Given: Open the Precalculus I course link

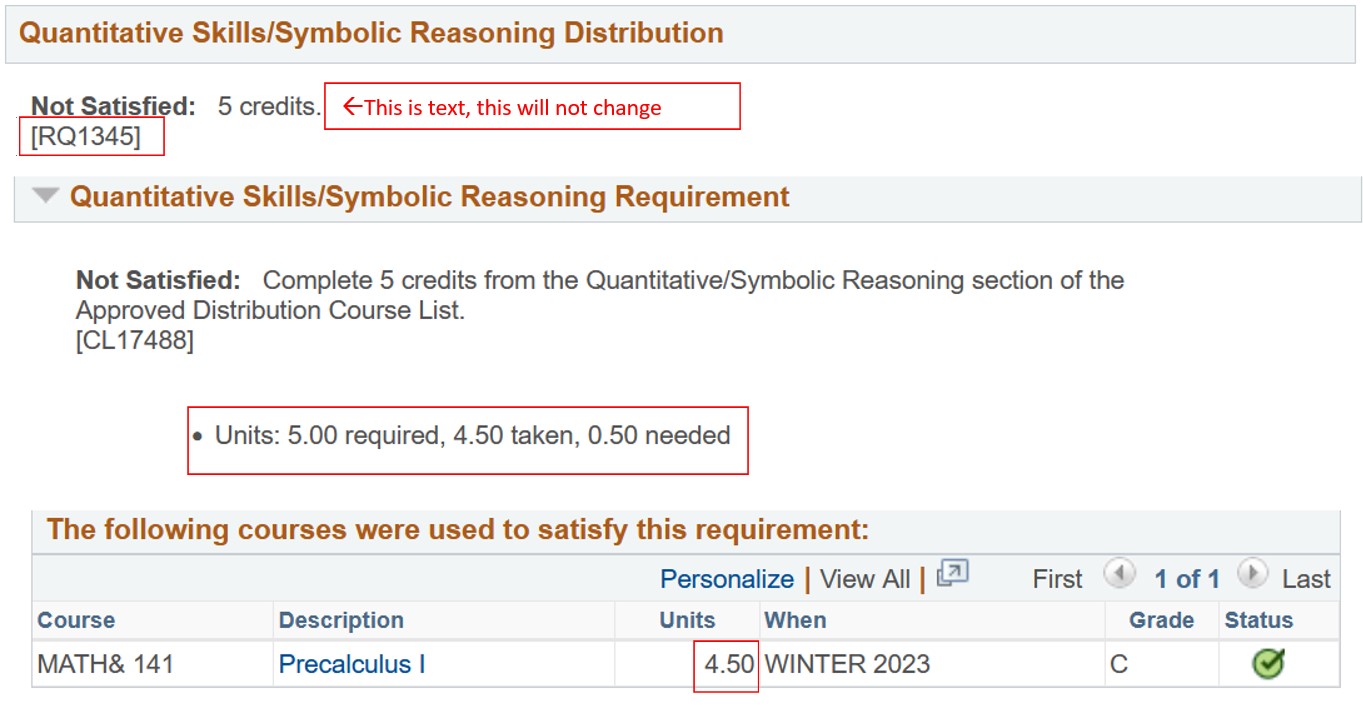Looking at the screenshot, I should [x=352, y=664].
